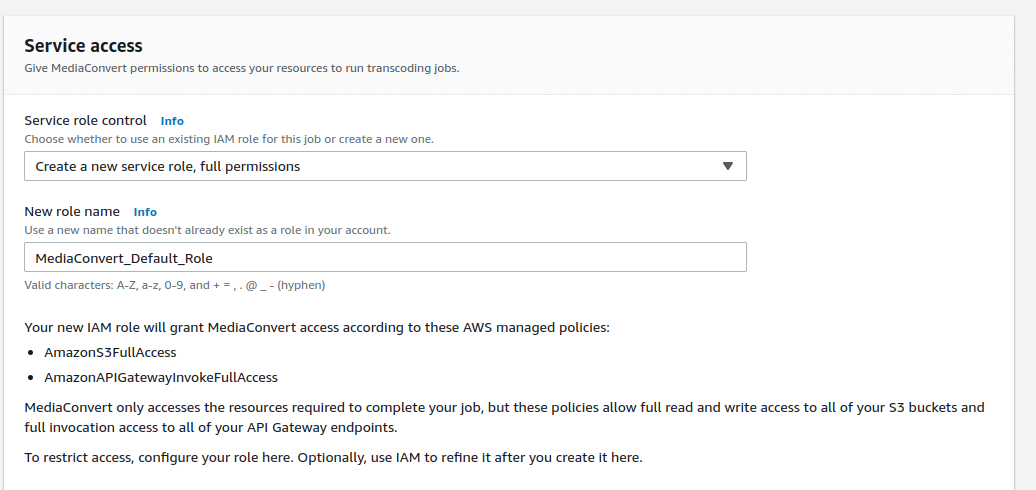
Task: Click the Info link beside Service role control
Action: pos(172,121)
